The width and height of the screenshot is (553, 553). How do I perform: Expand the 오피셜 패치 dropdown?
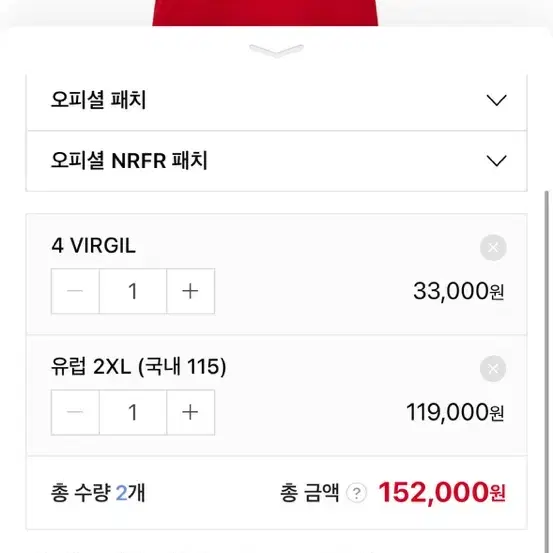point(277,100)
